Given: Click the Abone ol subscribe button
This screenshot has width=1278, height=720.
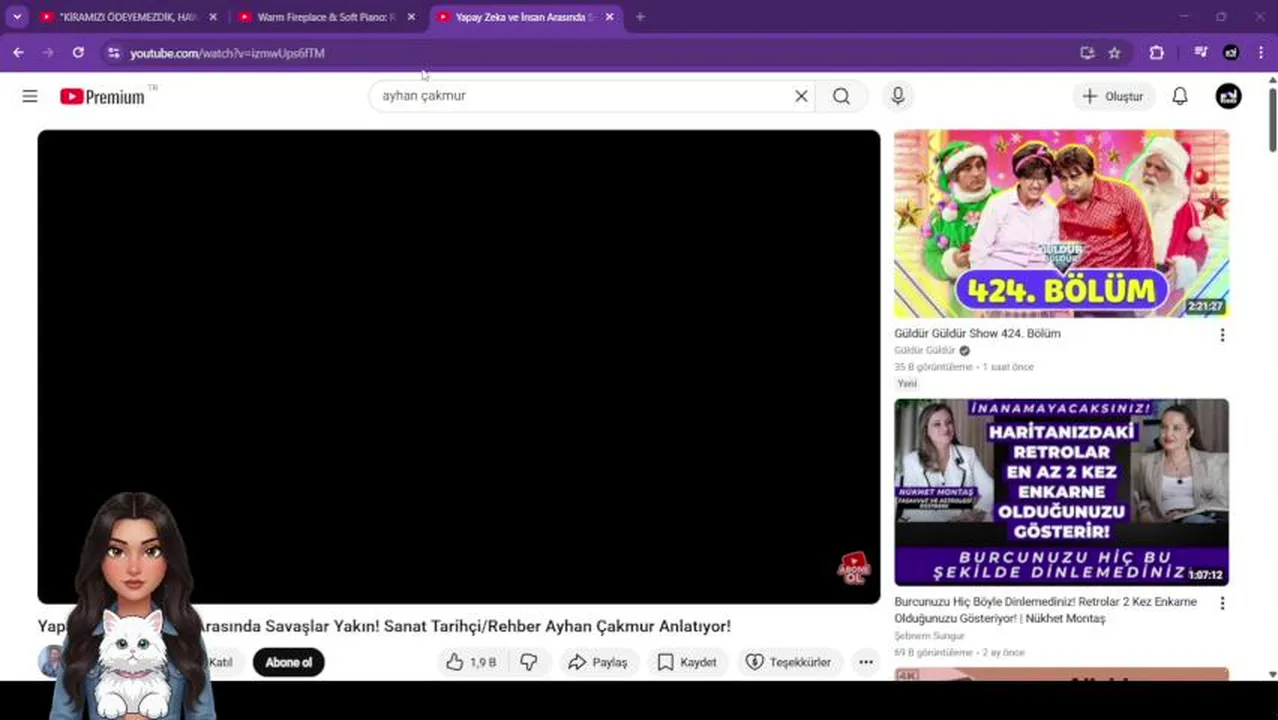Looking at the screenshot, I should (289, 662).
